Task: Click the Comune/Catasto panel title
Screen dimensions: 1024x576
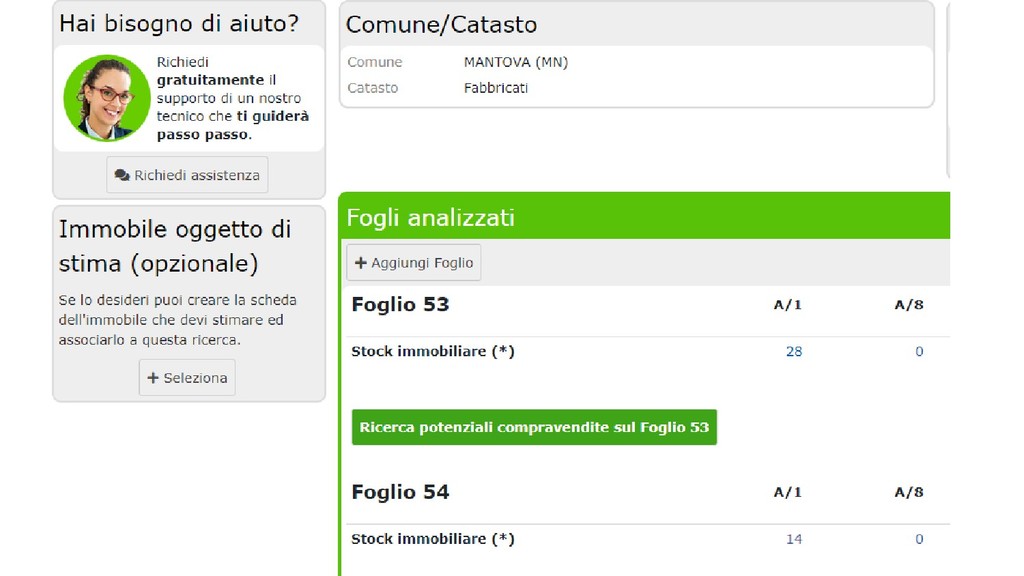Action: click(x=441, y=25)
